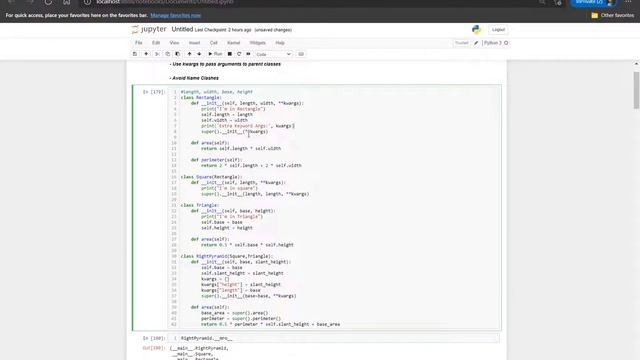The width and height of the screenshot is (640, 360).
Task: Click into the RightPyramid.__mro__ input cell
Action: point(334,338)
